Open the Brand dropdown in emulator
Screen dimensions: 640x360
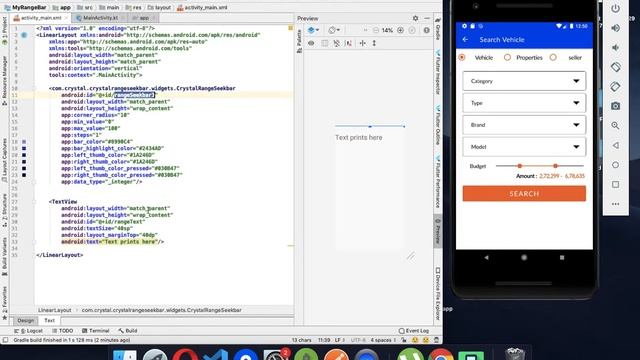point(524,125)
